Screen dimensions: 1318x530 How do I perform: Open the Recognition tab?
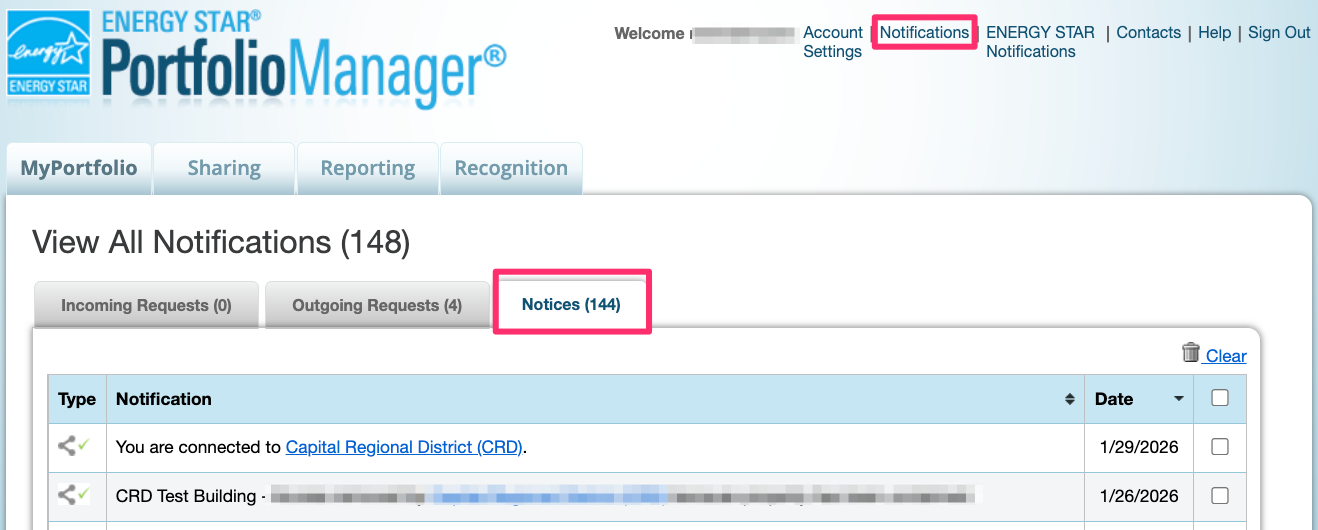pos(511,168)
